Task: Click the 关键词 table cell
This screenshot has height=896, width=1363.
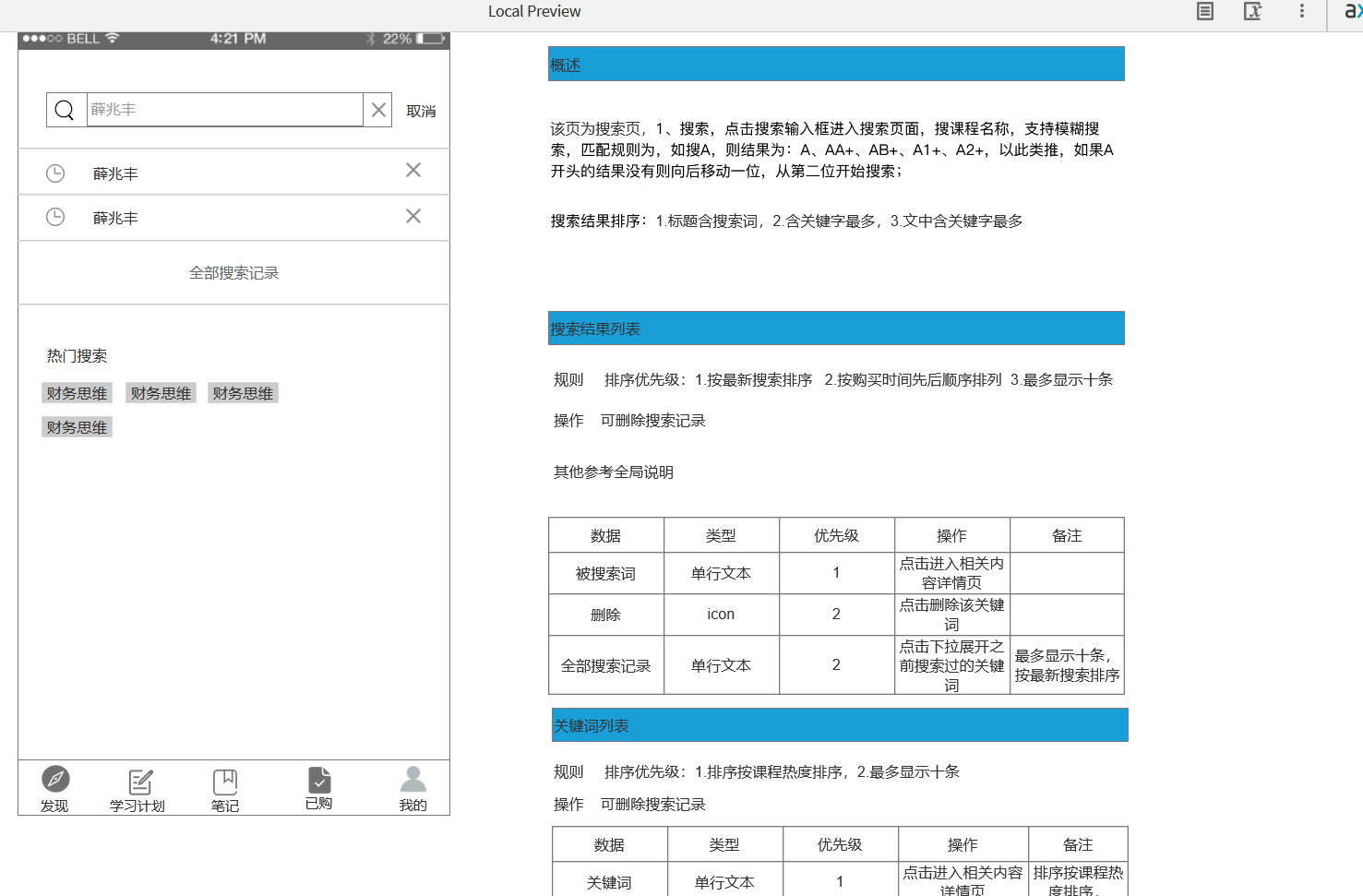Action: 610,881
